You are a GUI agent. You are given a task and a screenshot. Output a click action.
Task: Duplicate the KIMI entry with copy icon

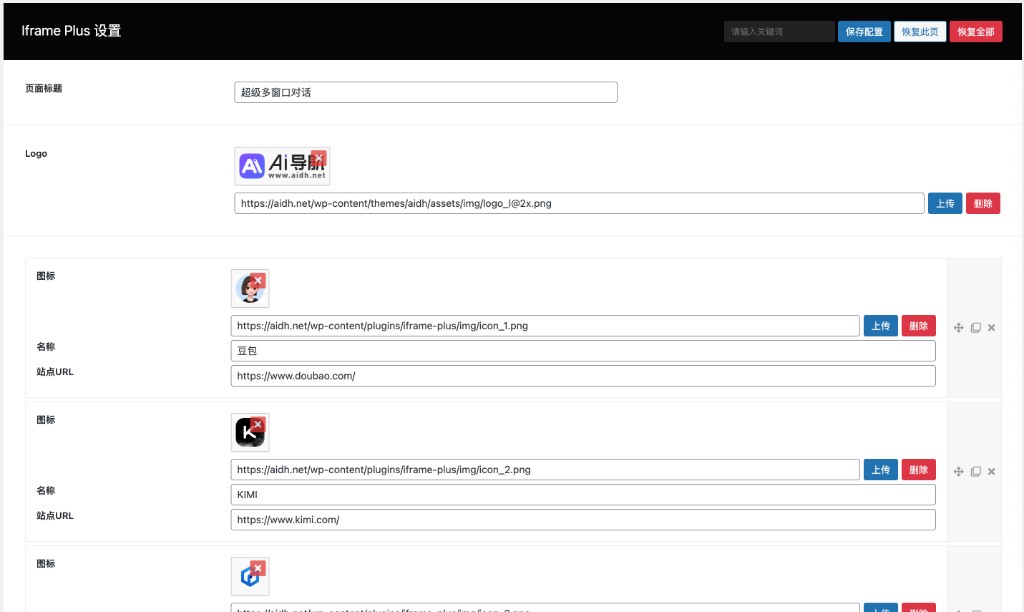[x=975, y=471]
